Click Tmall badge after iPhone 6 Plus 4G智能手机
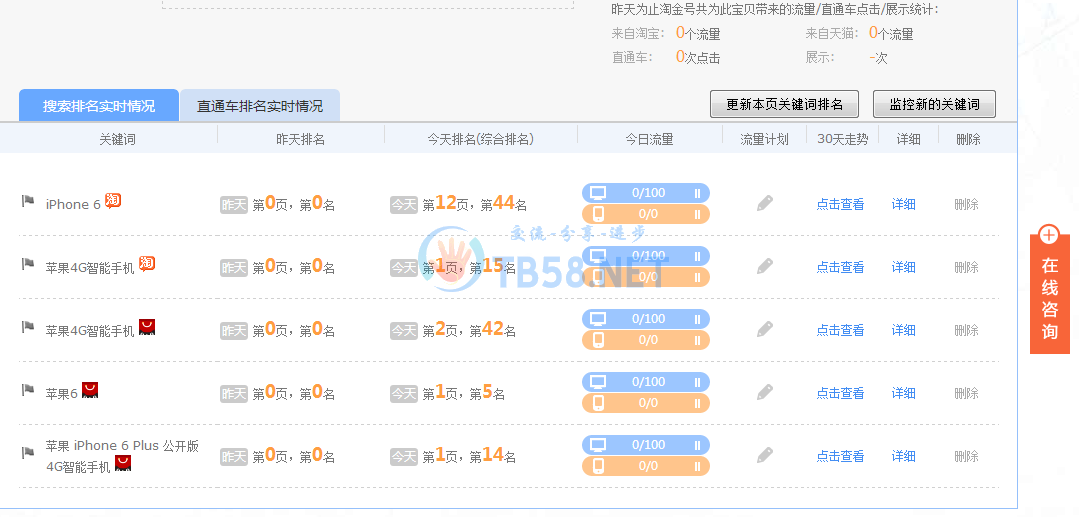This screenshot has width=1079, height=517. 123,463
